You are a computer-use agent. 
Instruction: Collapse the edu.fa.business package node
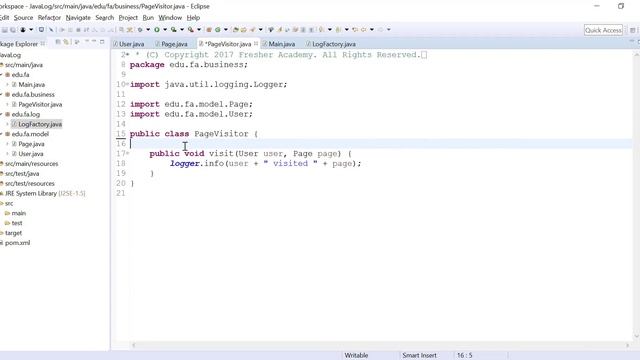click(x=2, y=94)
